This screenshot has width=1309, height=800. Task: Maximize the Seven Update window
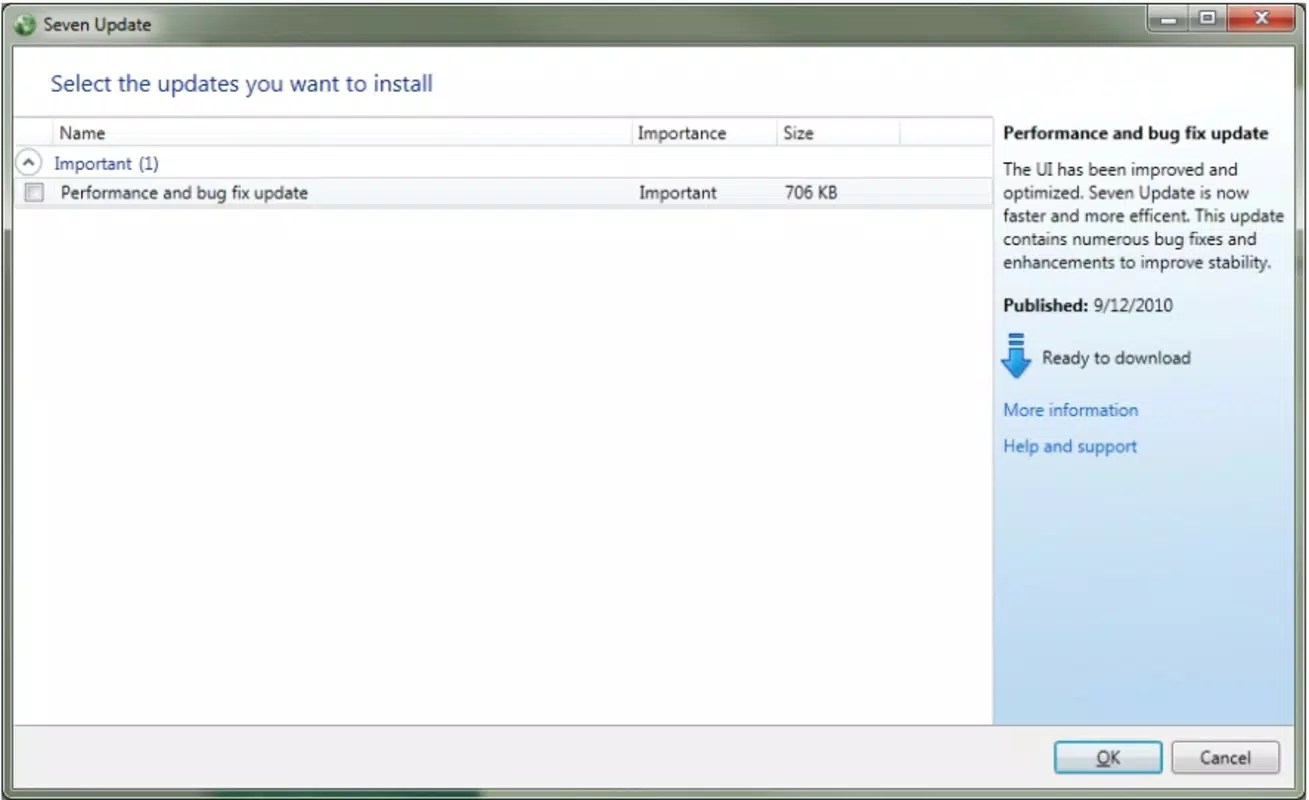point(1208,17)
